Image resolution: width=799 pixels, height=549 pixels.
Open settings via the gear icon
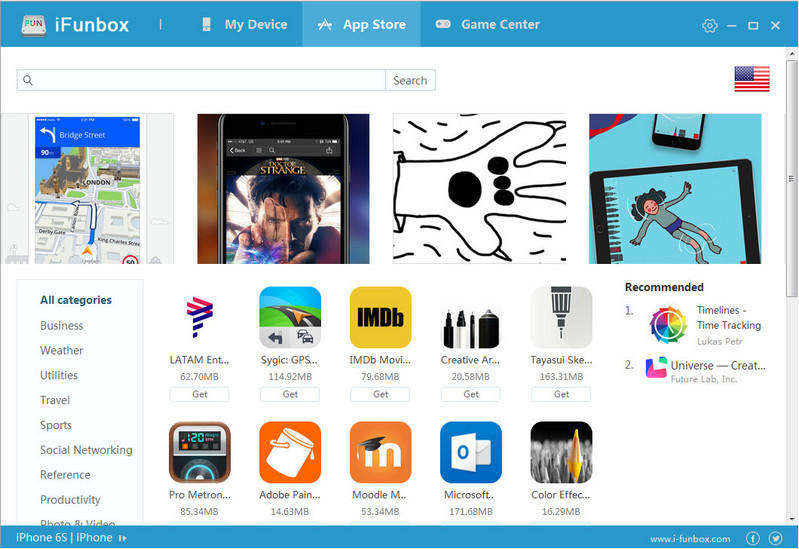click(709, 25)
